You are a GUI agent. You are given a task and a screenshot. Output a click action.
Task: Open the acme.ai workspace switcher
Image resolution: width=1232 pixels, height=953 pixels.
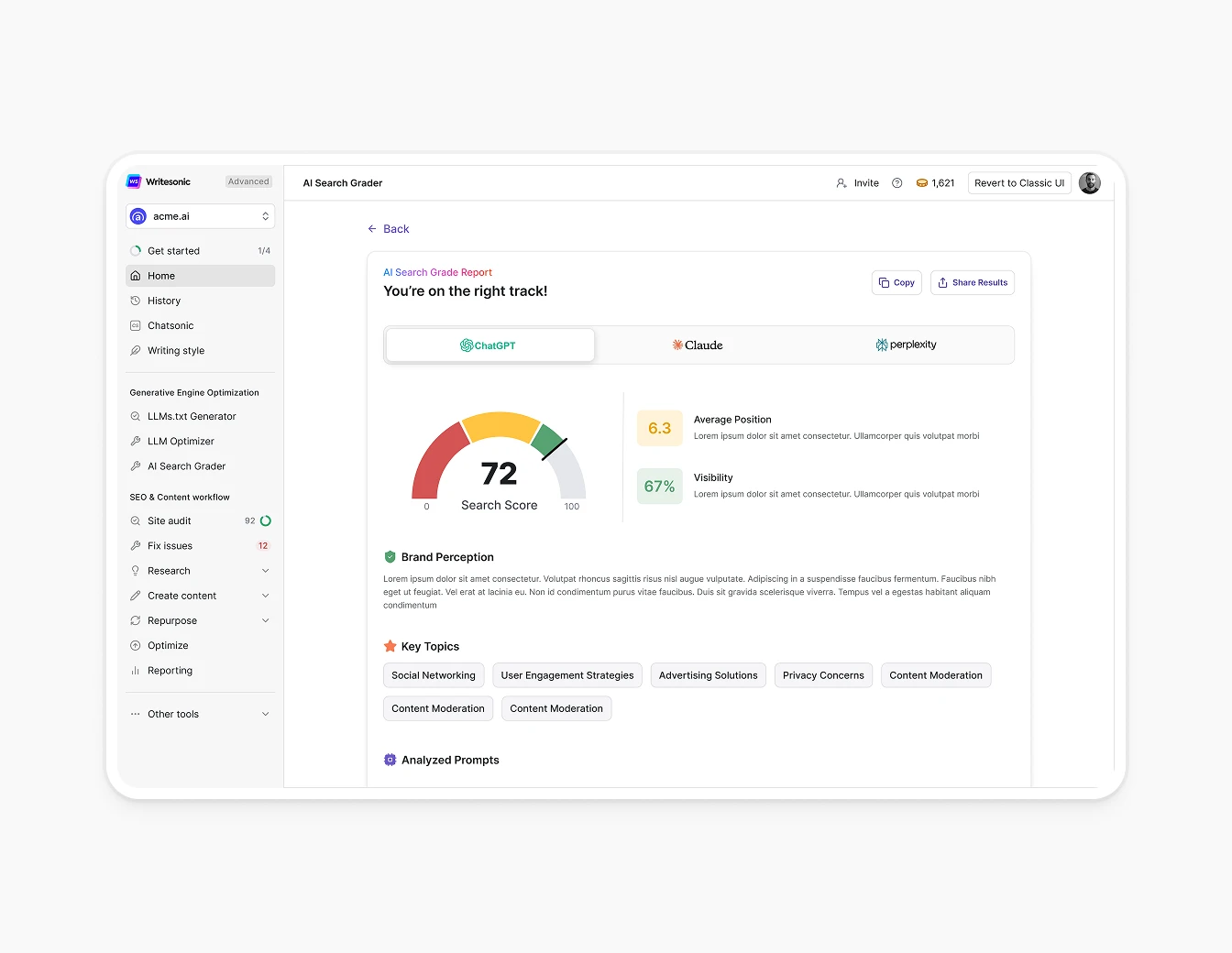(200, 216)
